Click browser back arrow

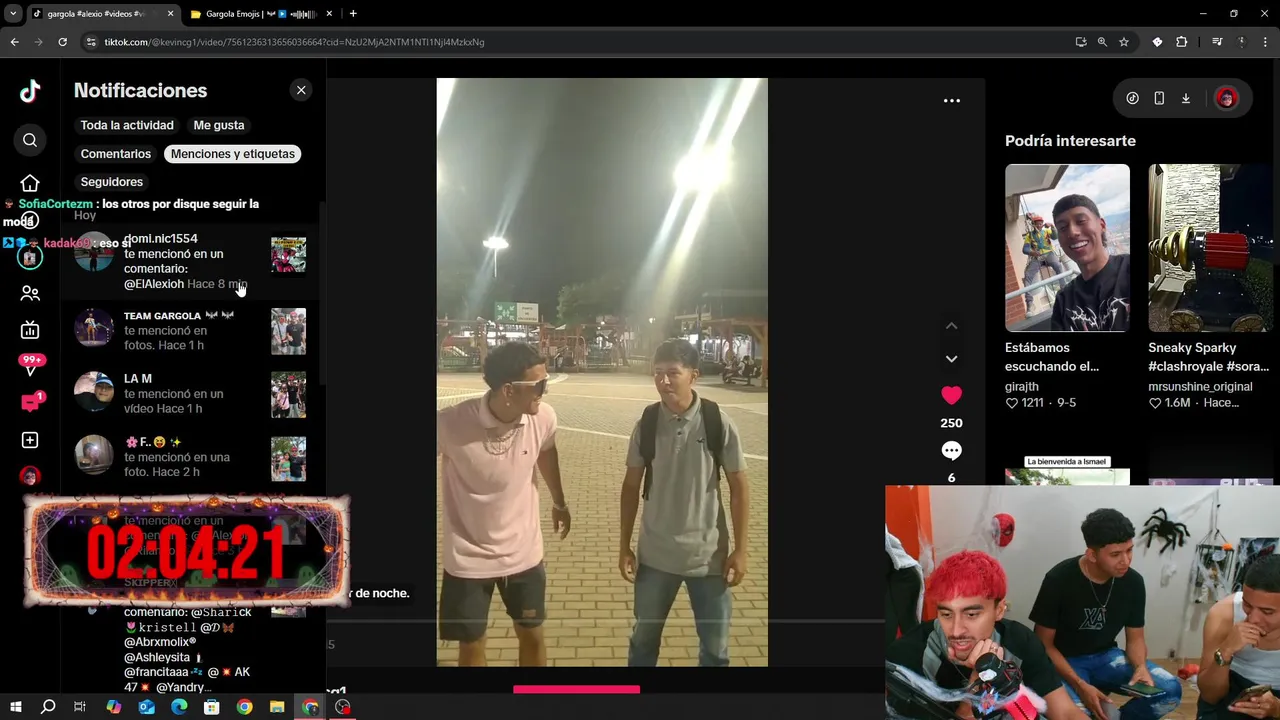[x=14, y=42]
